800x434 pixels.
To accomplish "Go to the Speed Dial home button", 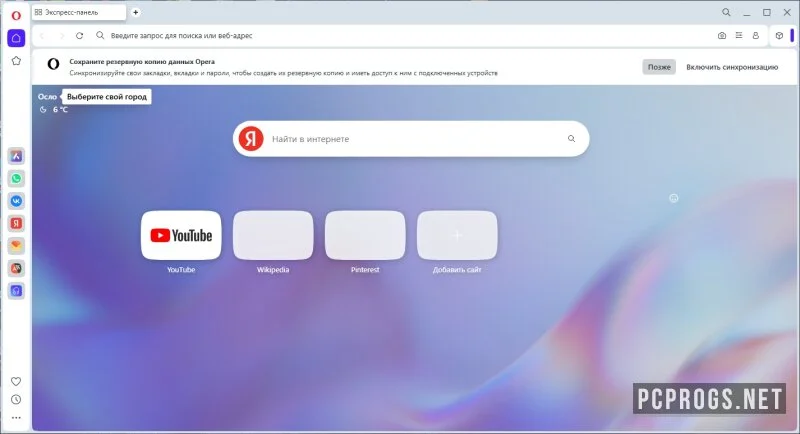I will coord(16,38).
